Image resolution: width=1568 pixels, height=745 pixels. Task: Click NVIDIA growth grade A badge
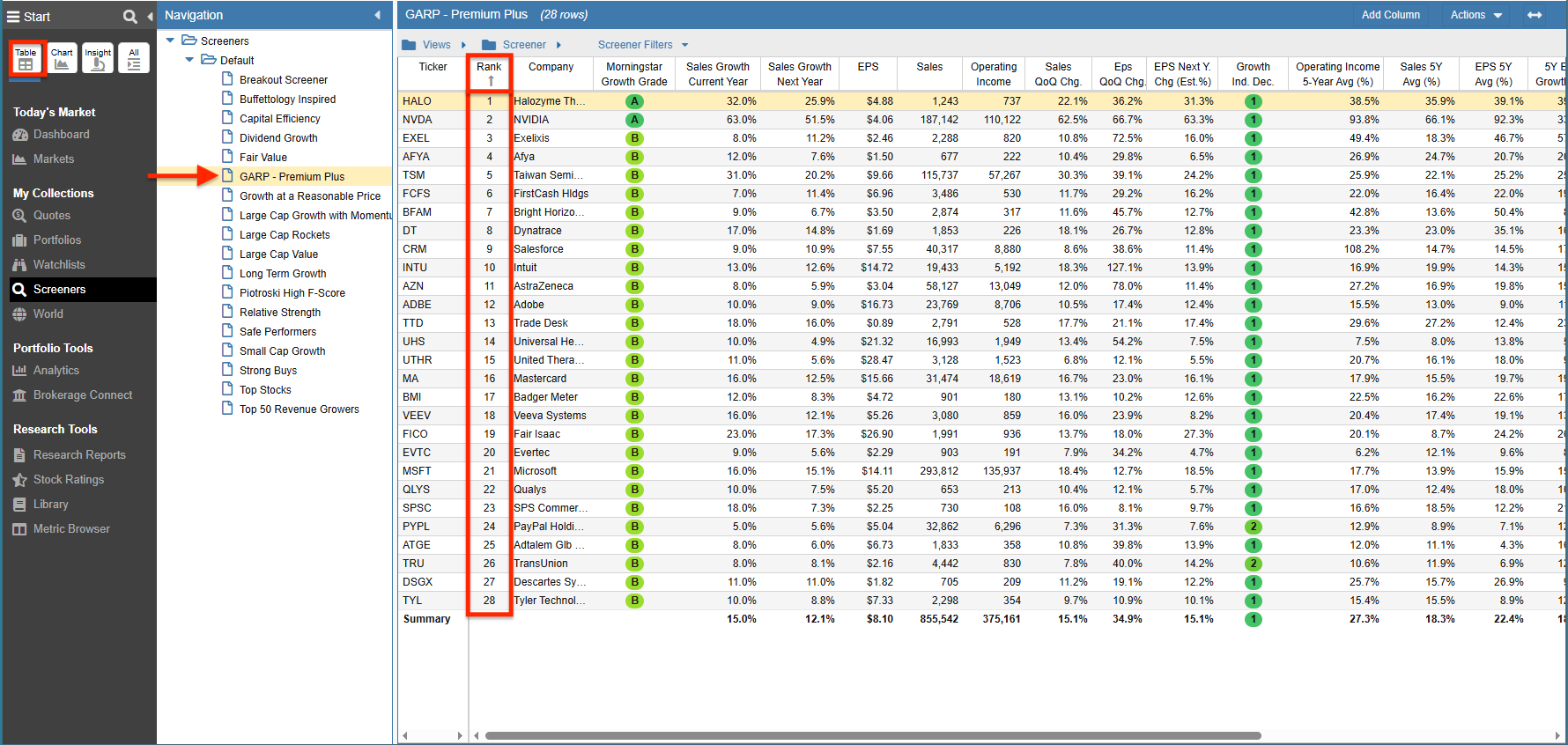pyautogui.click(x=634, y=120)
